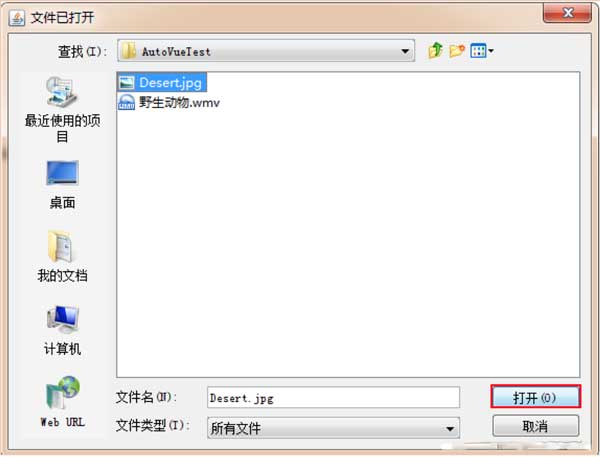Click the view menu grid icon
600x457 pixels.
pos(478,51)
